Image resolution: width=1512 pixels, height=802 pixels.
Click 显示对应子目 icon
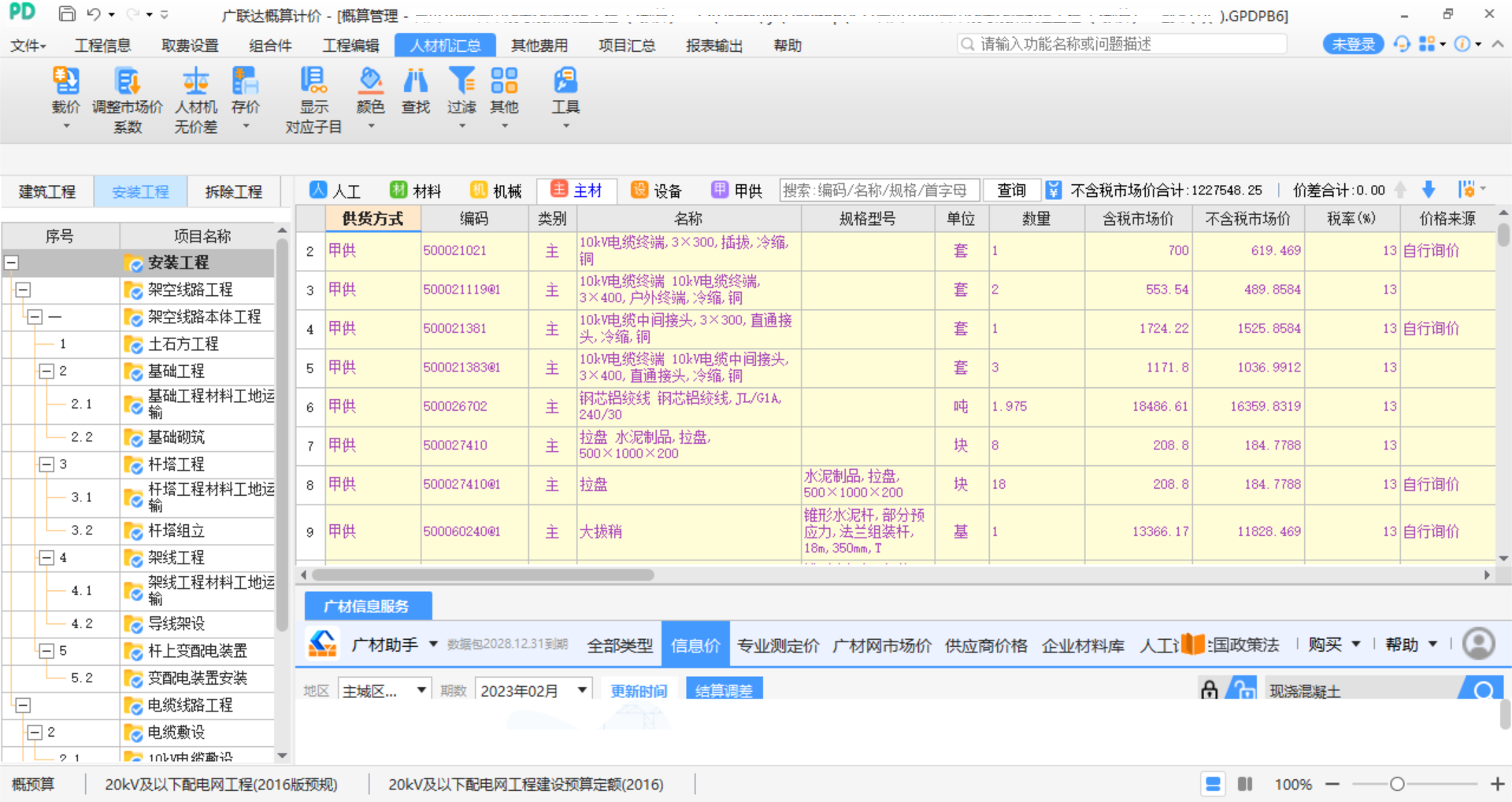313,81
